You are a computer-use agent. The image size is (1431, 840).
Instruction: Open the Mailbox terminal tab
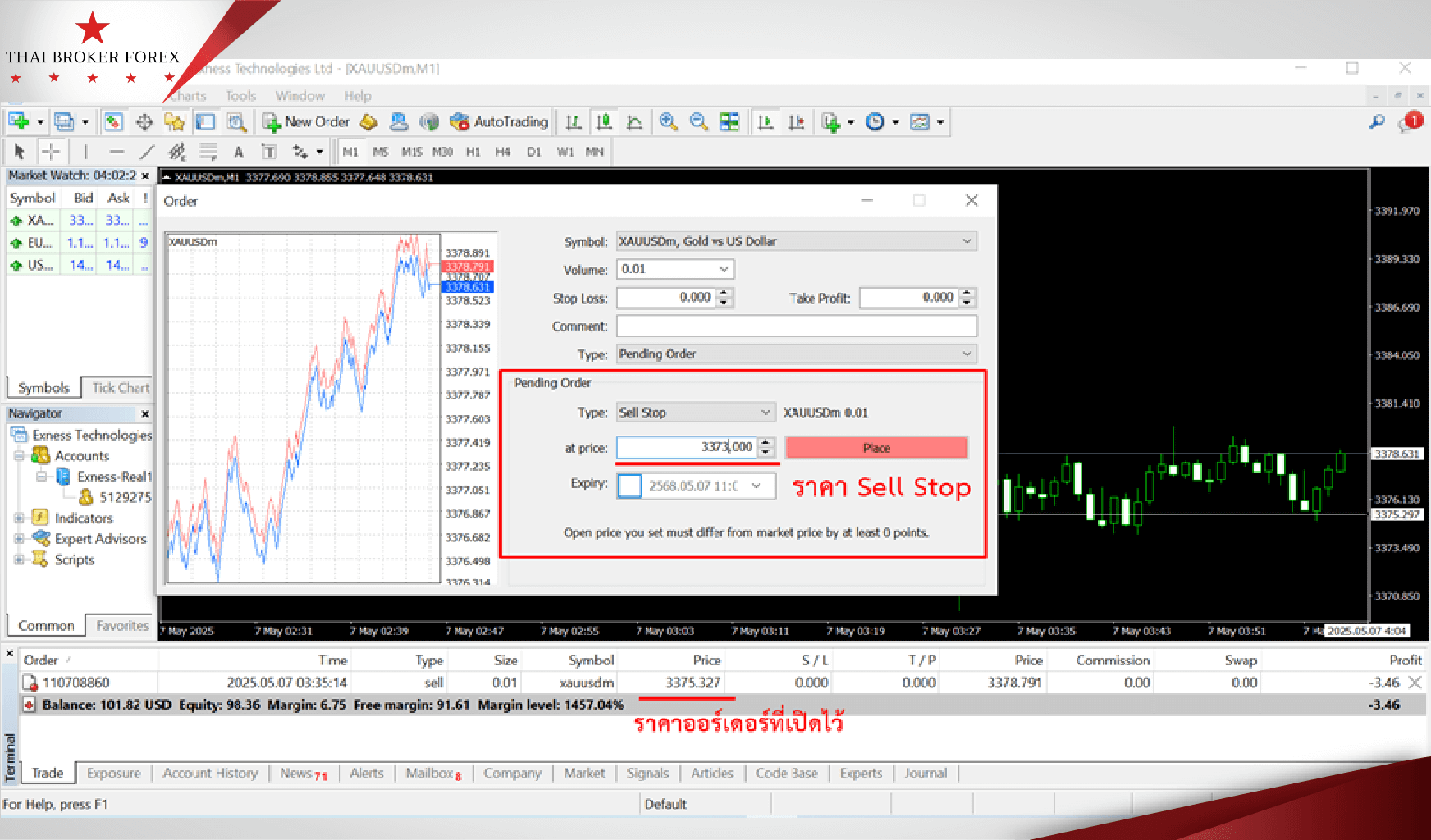point(433,773)
